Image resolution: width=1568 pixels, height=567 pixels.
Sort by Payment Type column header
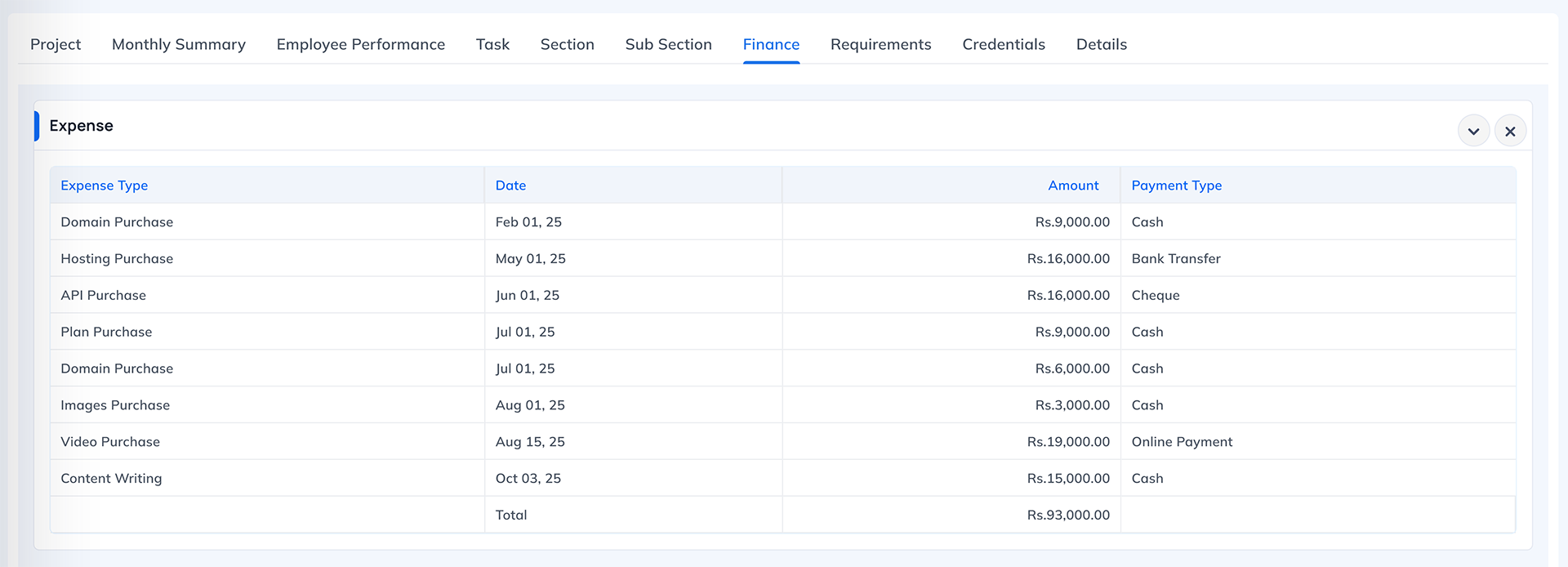(x=1176, y=185)
